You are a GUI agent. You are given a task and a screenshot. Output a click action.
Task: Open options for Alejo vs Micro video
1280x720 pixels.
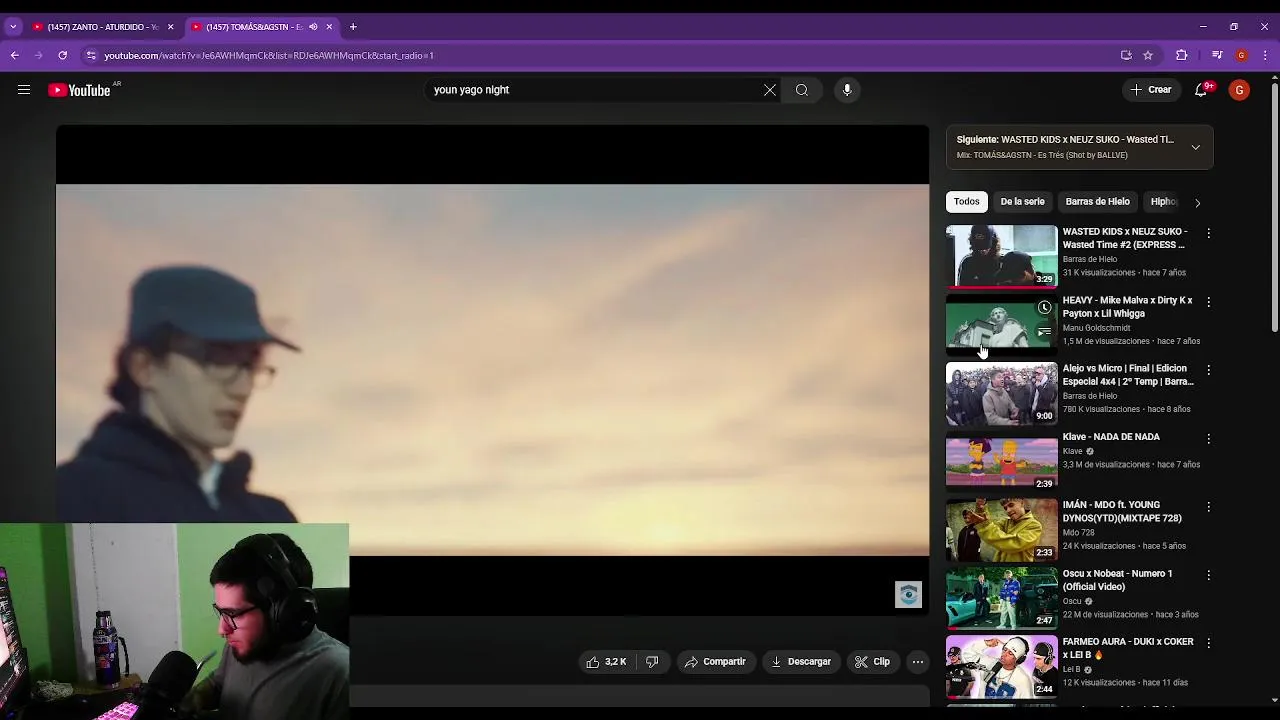(1208, 370)
